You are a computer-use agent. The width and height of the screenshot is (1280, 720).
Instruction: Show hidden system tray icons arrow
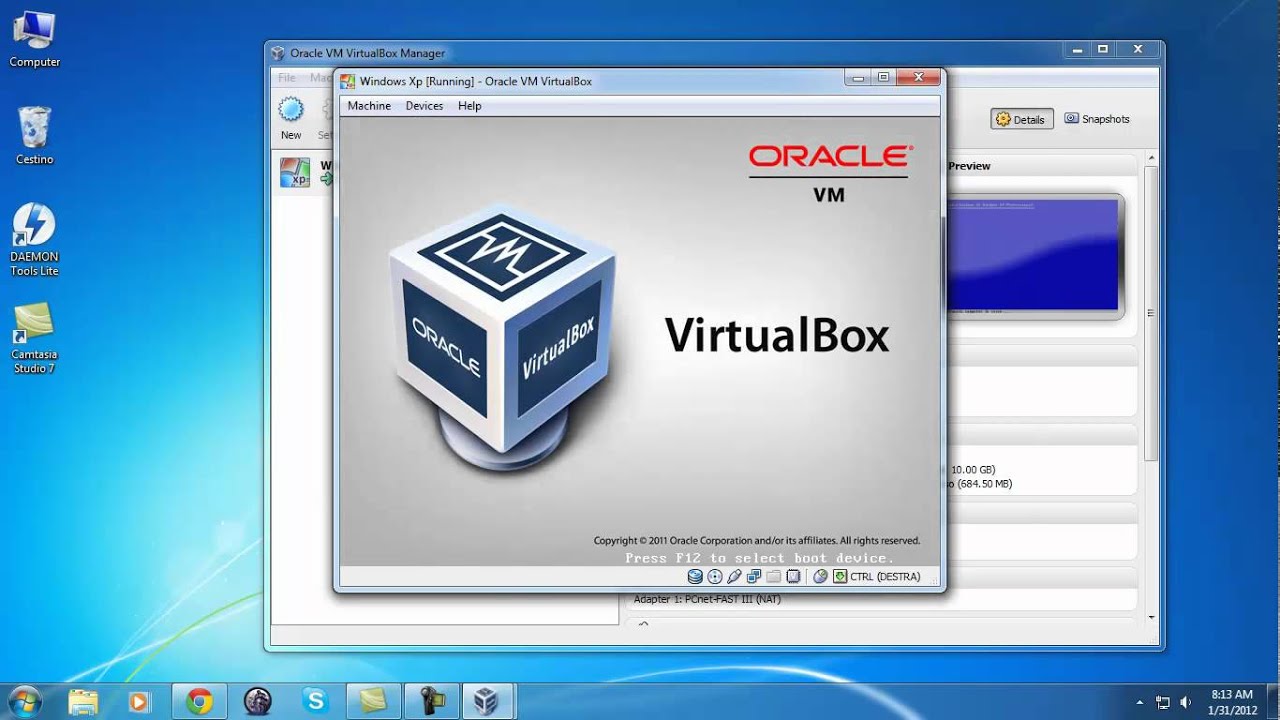(1140, 702)
